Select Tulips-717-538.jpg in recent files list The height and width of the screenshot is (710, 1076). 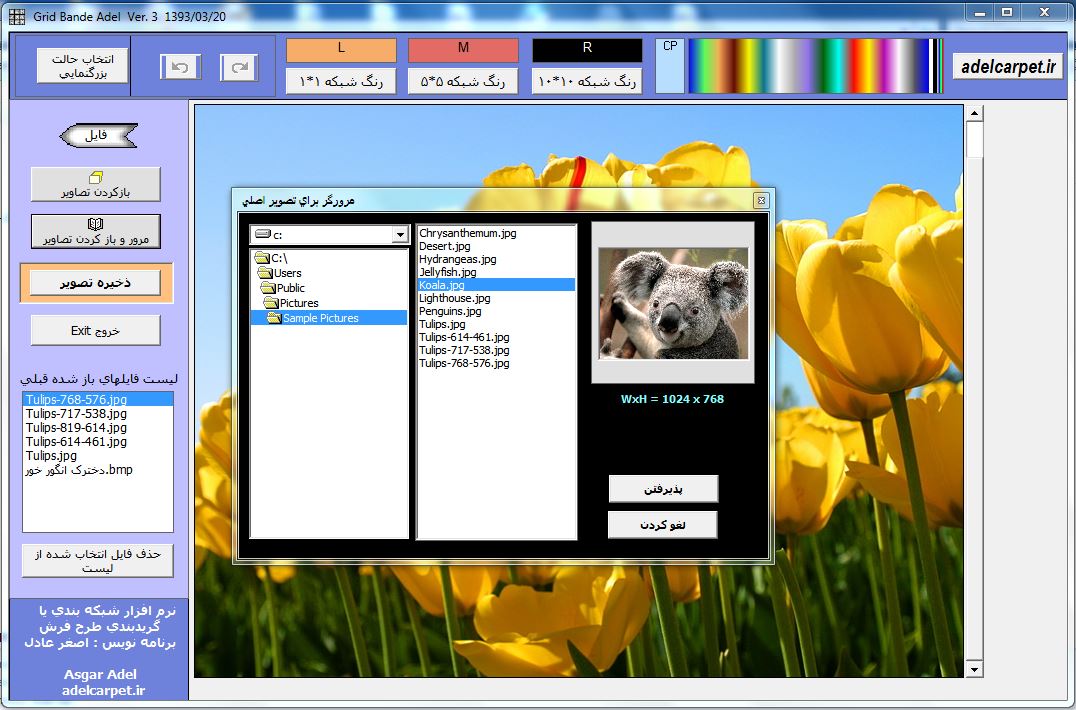(x=77, y=413)
